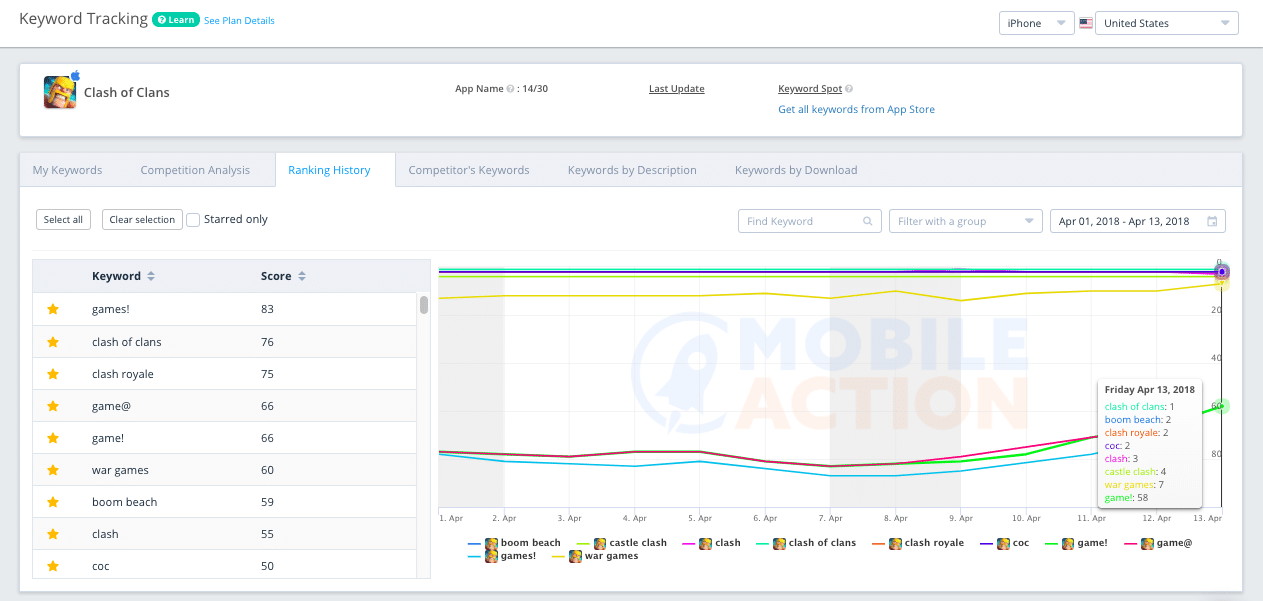Open the See Plan Details link
The image size is (1263, 601).
239,20
